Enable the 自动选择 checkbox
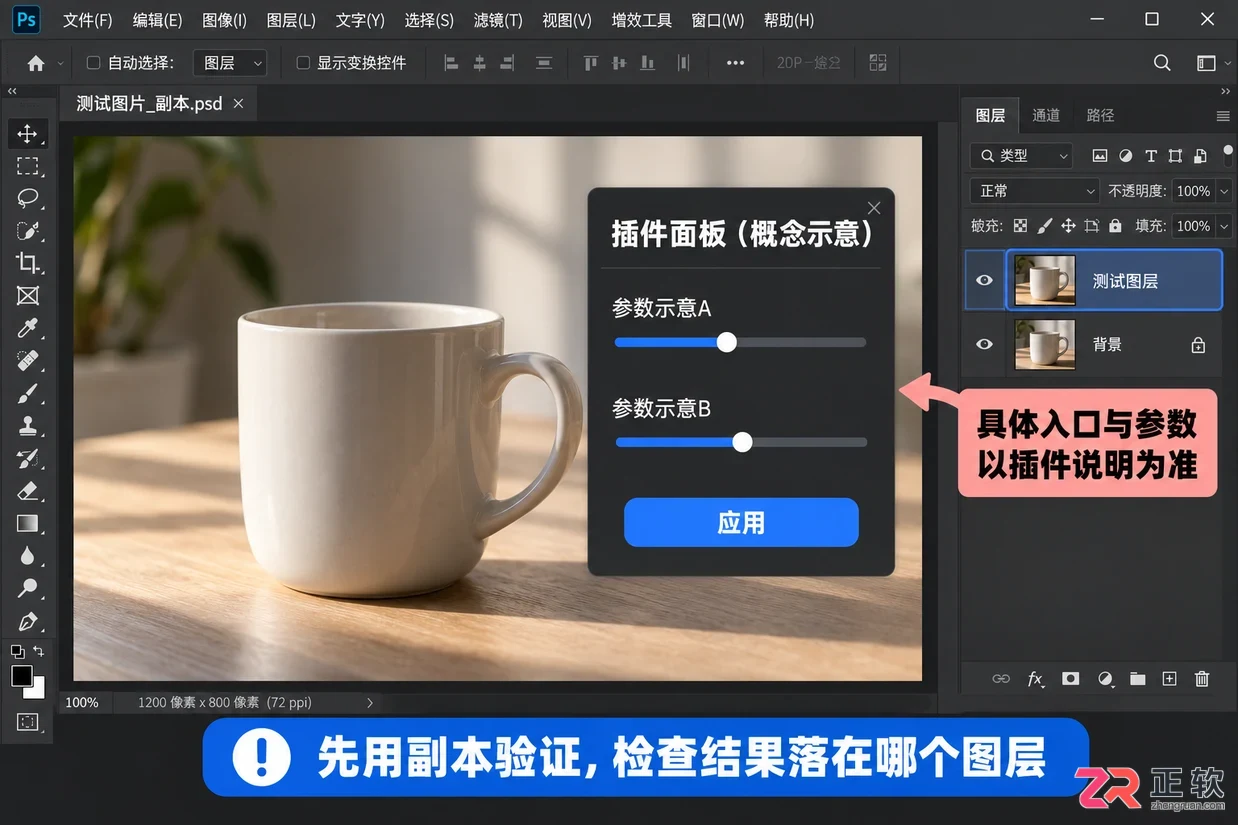1238x825 pixels. [x=93, y=63]
